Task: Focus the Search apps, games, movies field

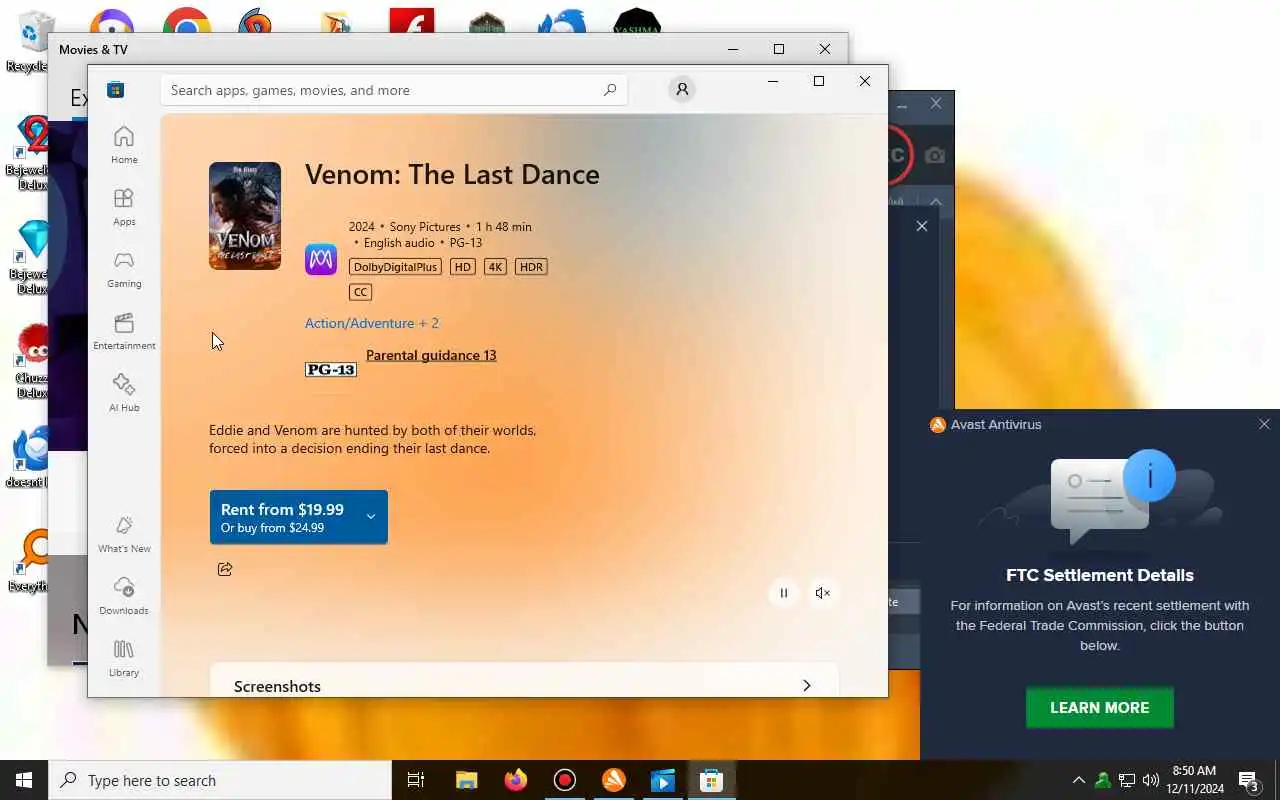Action: point(394,90)
